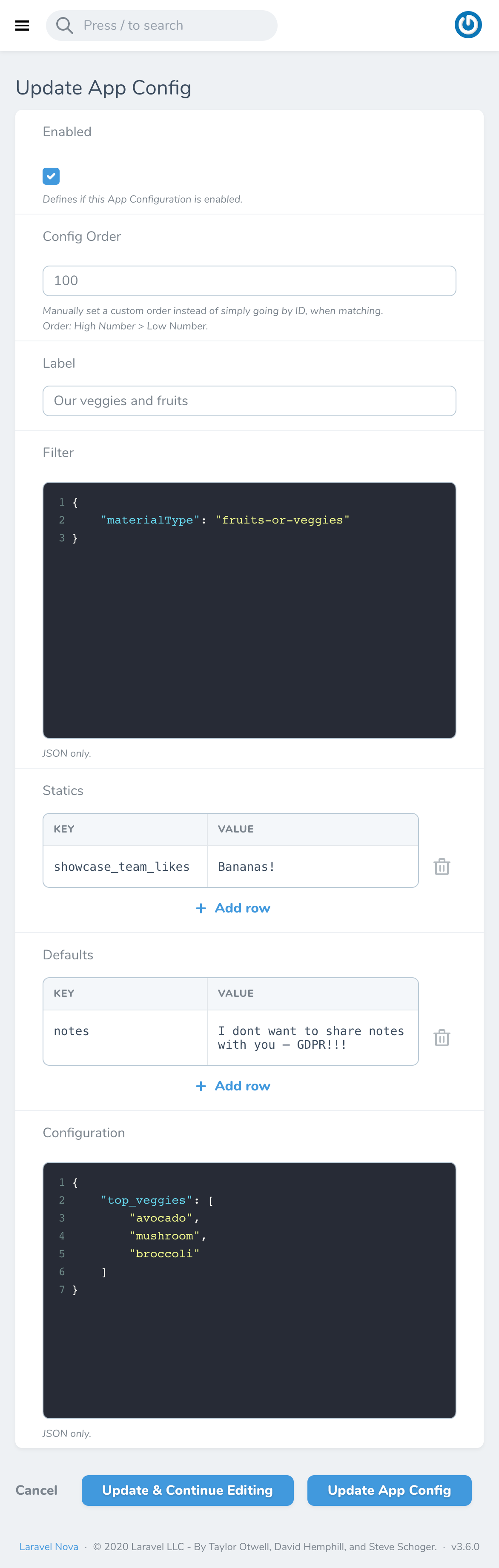Cancel the app config update

pos(37,1490)
